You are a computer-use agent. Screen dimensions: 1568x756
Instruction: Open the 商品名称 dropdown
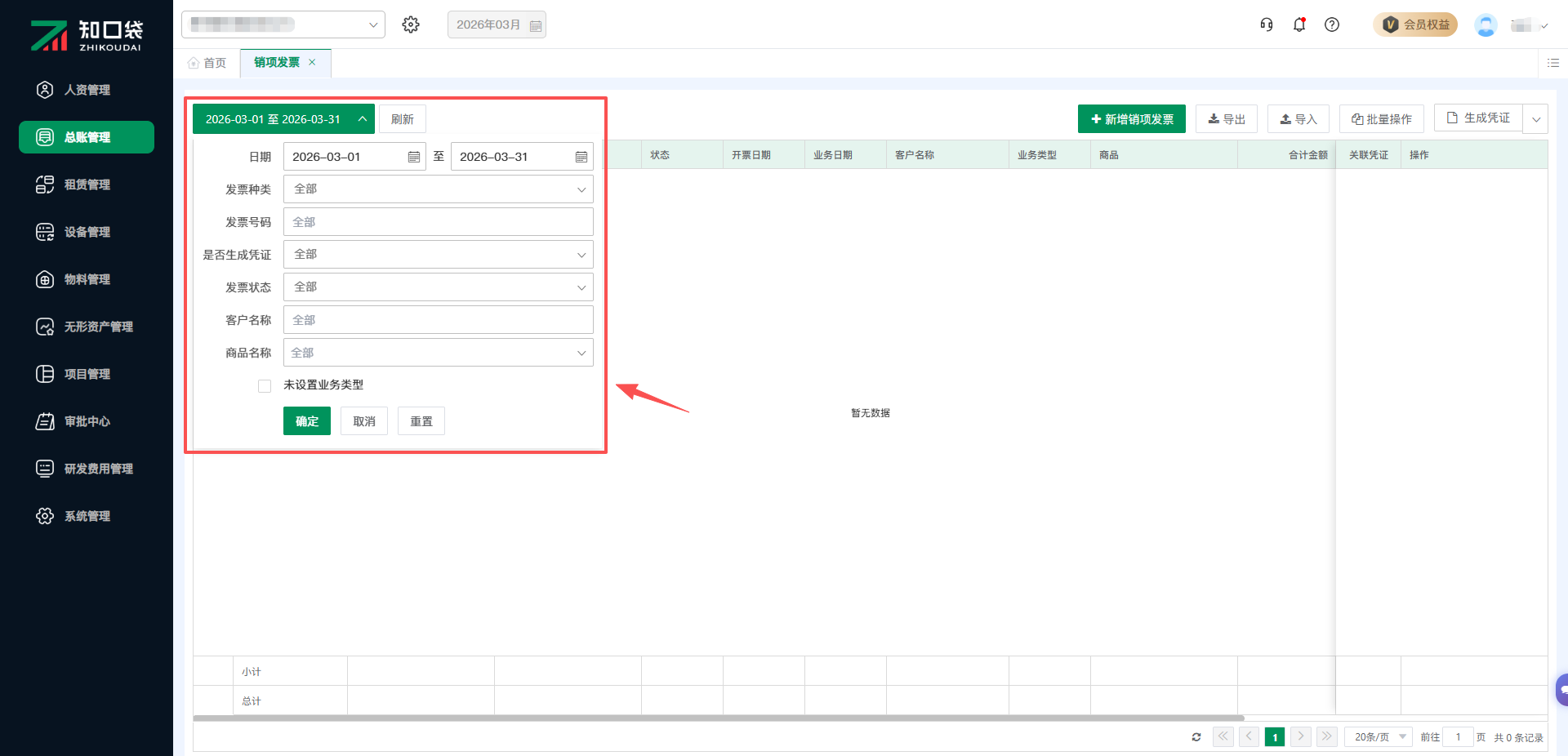tap(439, 352)
